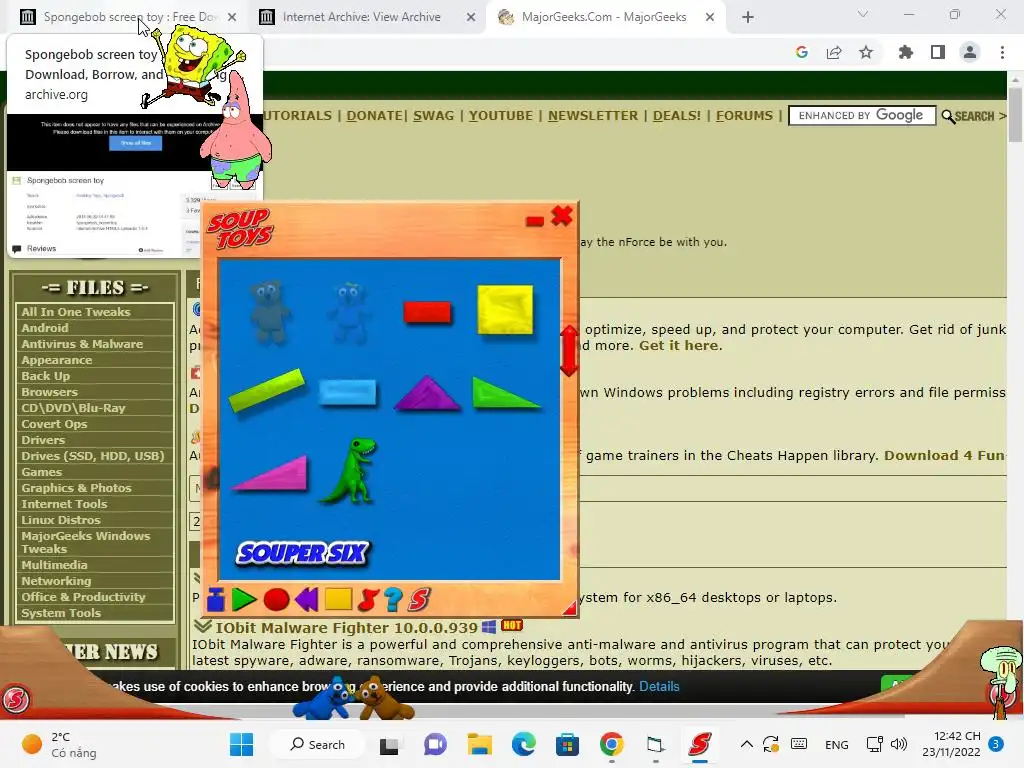Click the blue weight icon in Soup Toys toolbar
The image size is (1024, 768).
[x=216, y=599]
